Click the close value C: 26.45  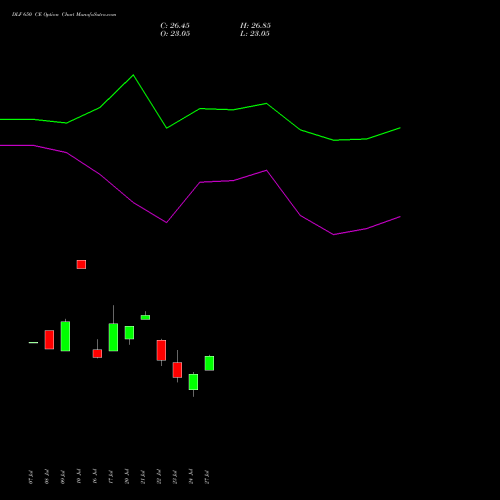(x=175, y=26)
